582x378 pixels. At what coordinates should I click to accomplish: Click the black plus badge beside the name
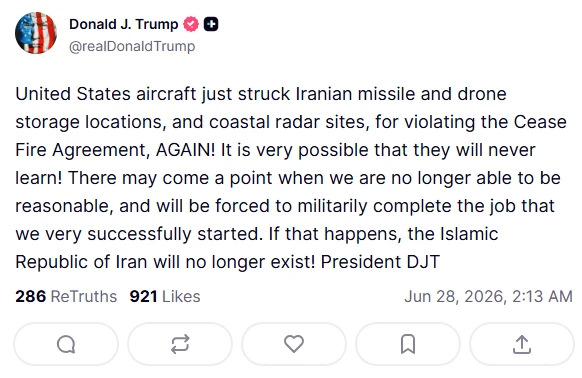pos(211,24)
